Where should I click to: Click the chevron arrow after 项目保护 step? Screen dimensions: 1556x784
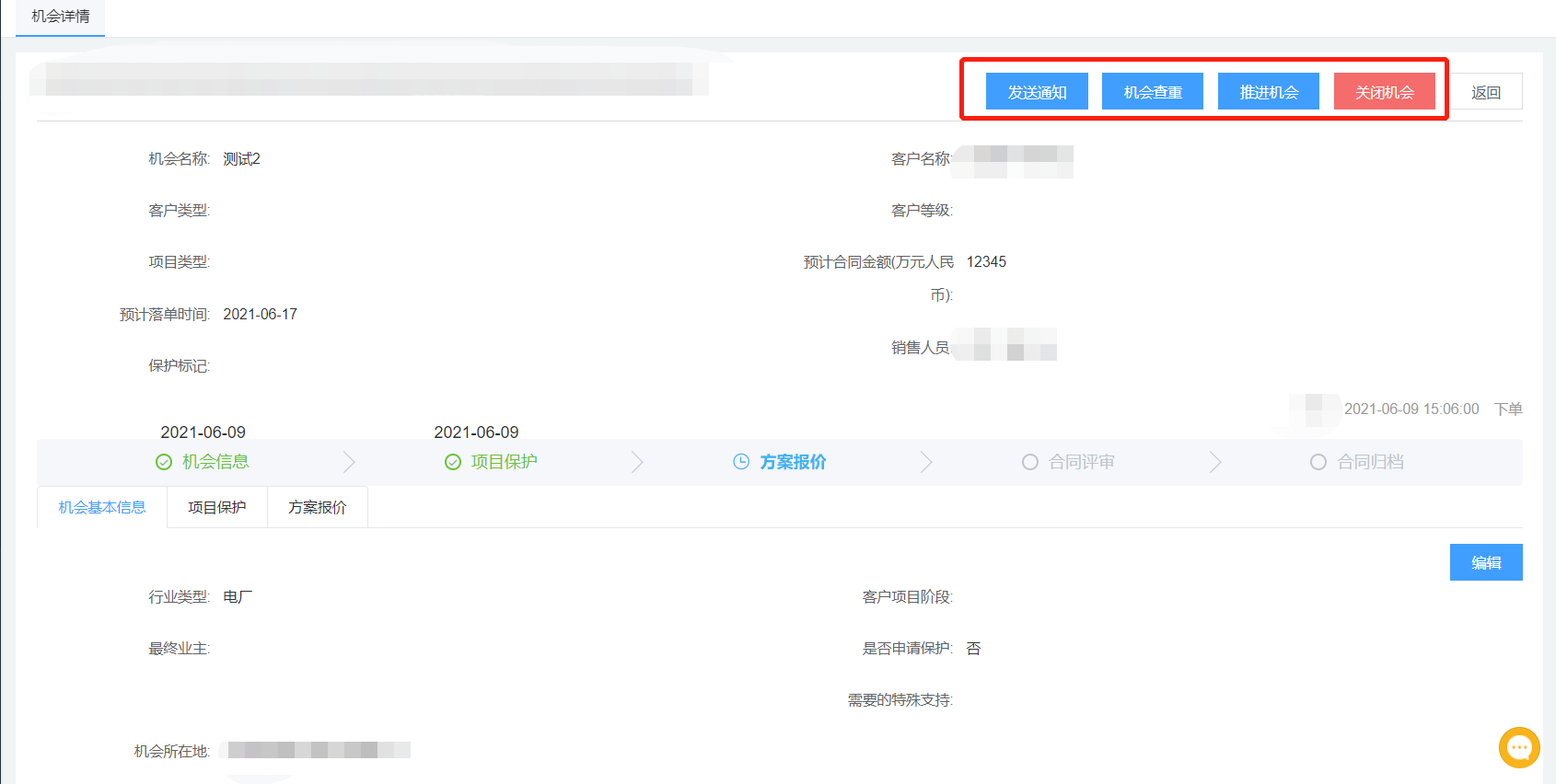[x=637, y=462]
